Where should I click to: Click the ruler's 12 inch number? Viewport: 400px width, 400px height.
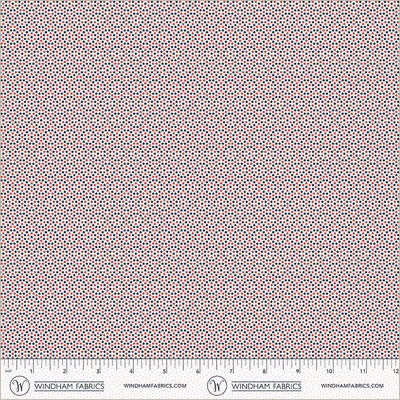click(x=396, y=371)
